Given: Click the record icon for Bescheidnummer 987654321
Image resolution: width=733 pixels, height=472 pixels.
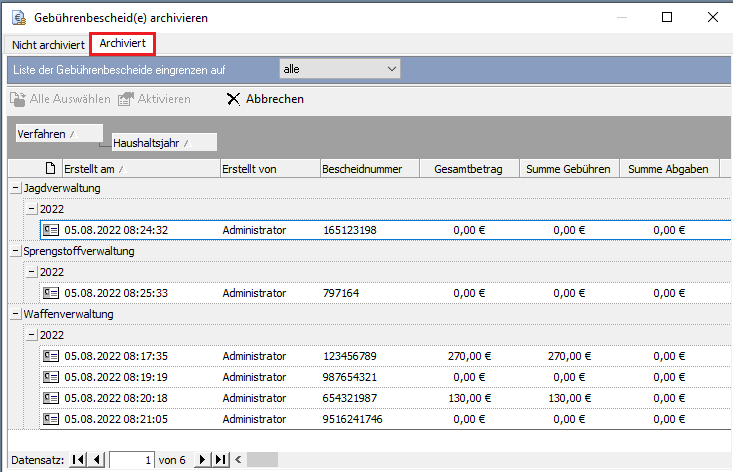Looking at the screenshot, I should [51, 377].
